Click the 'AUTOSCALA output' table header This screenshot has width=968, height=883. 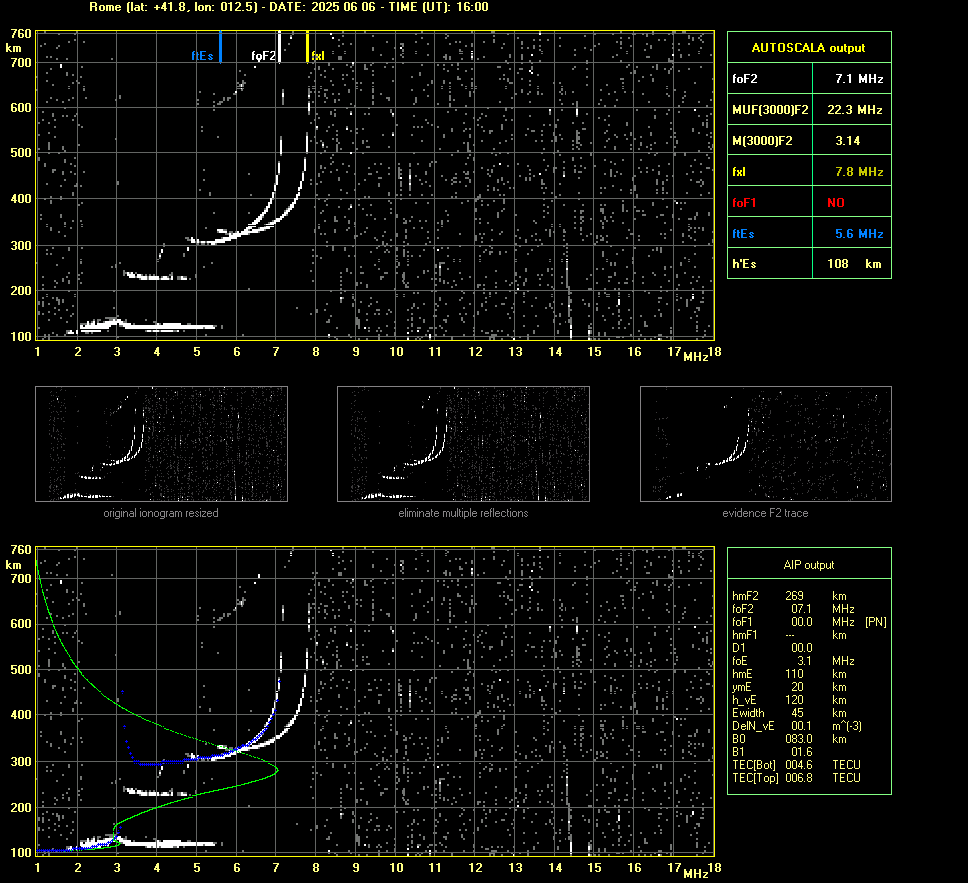[x=809, y=48]
